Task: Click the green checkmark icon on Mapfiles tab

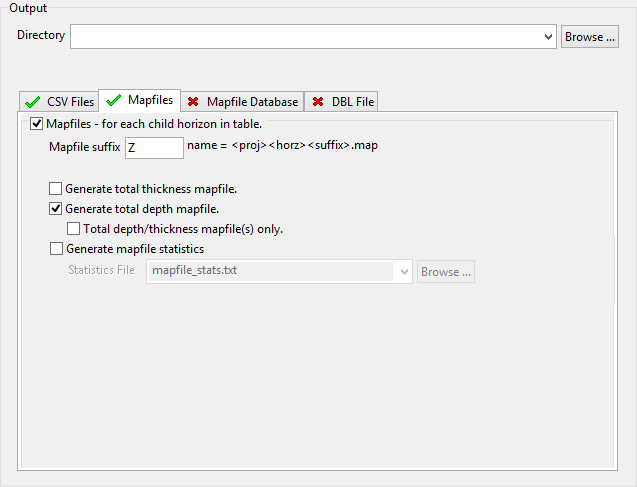Action: click(x=114, y=100)
